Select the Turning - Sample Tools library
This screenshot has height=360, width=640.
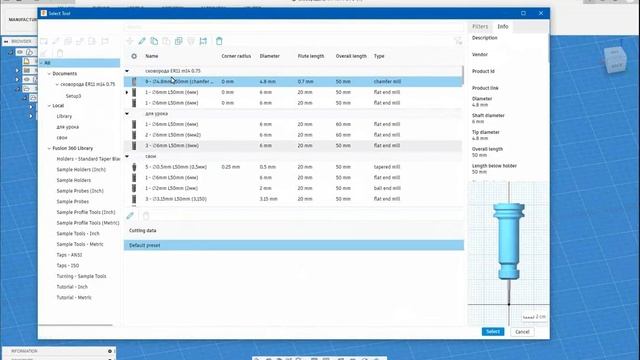(x=81, y=276)
